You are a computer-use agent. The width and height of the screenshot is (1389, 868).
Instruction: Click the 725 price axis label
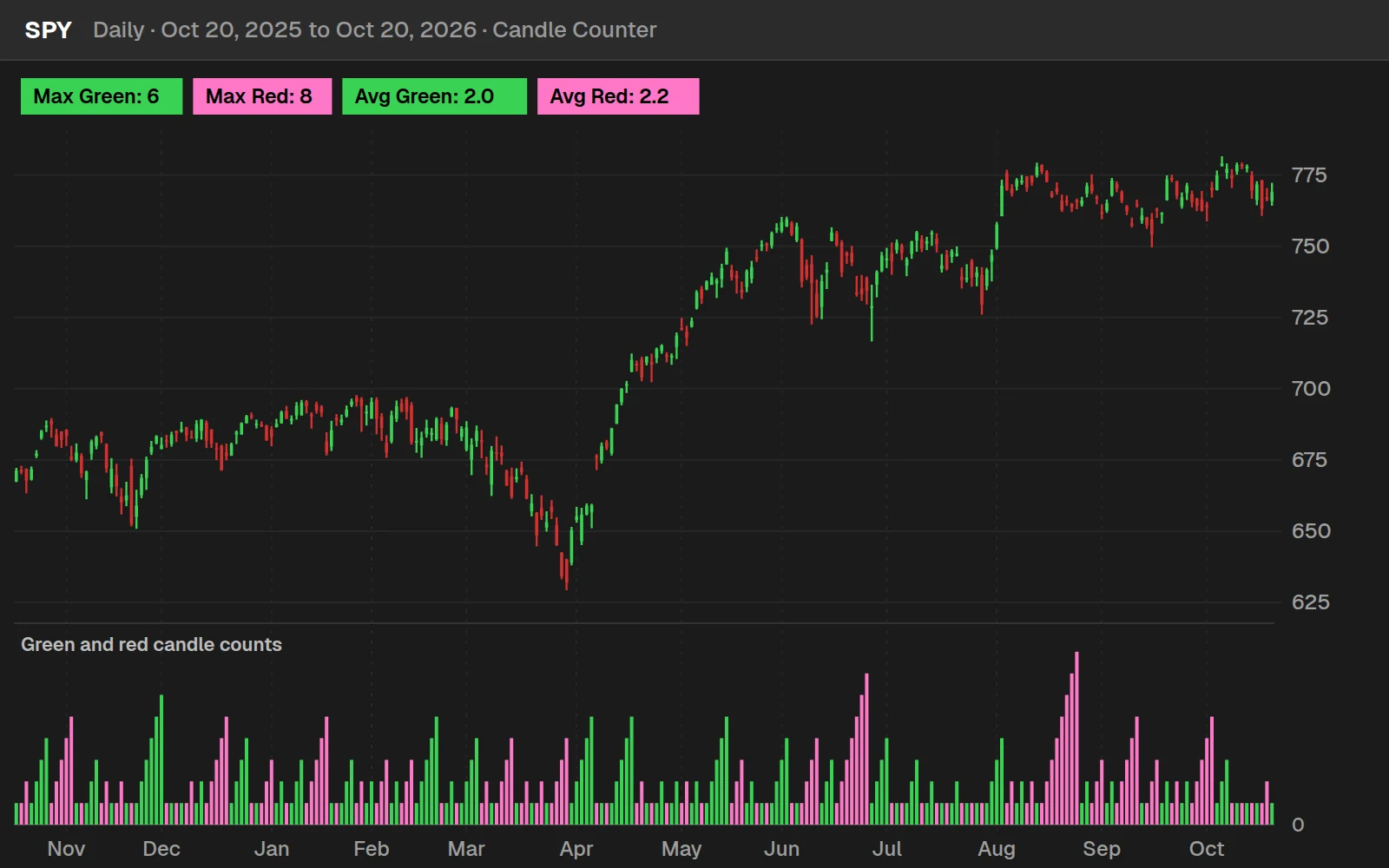point(1309,318)
